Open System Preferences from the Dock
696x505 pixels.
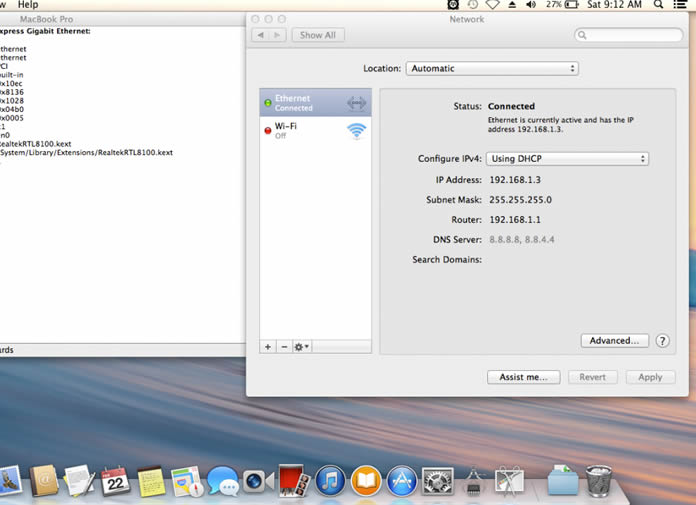pyautogui.click(x=438, y=481)
